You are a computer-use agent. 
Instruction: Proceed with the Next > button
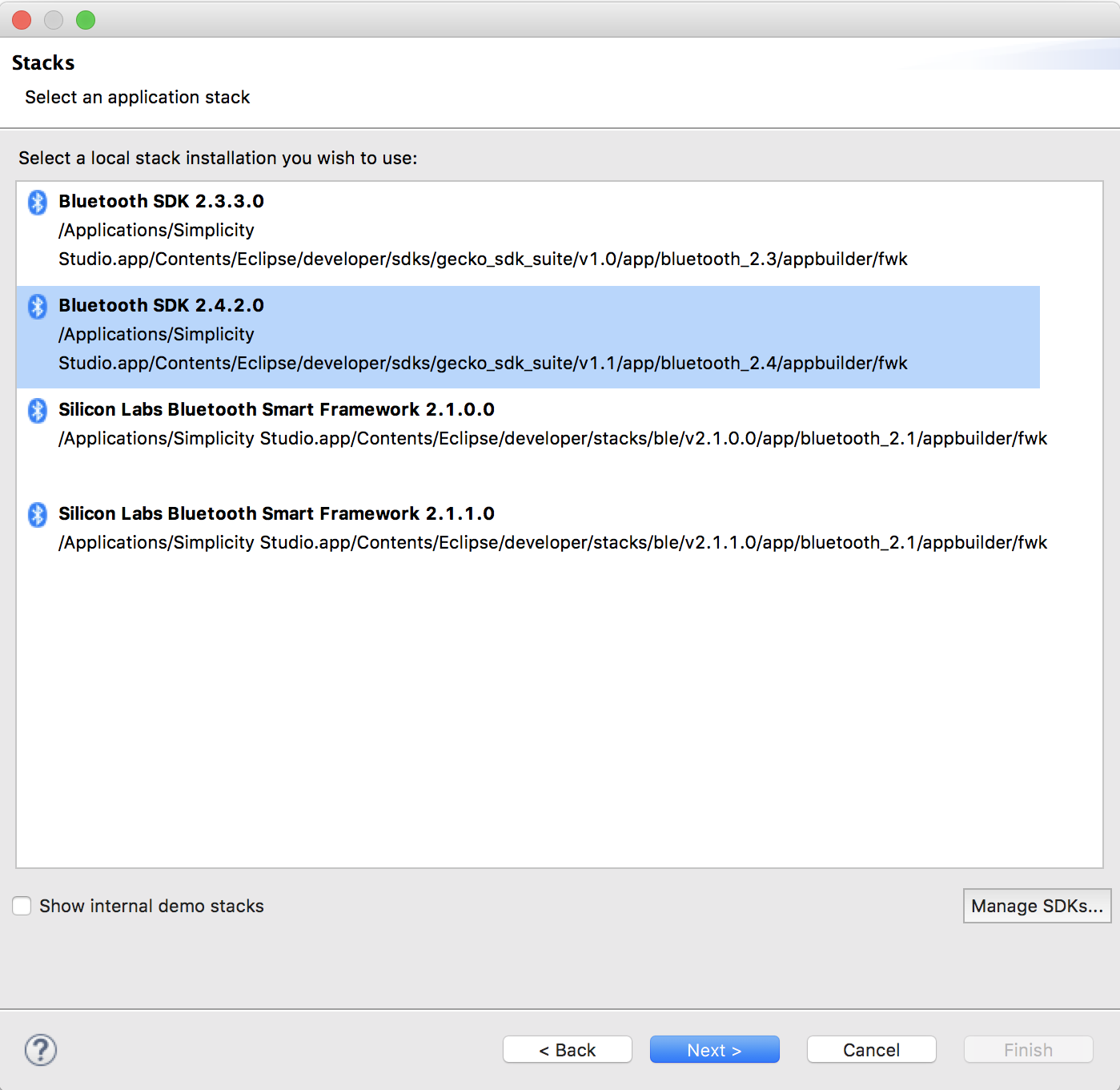(x=715, y=1050)
